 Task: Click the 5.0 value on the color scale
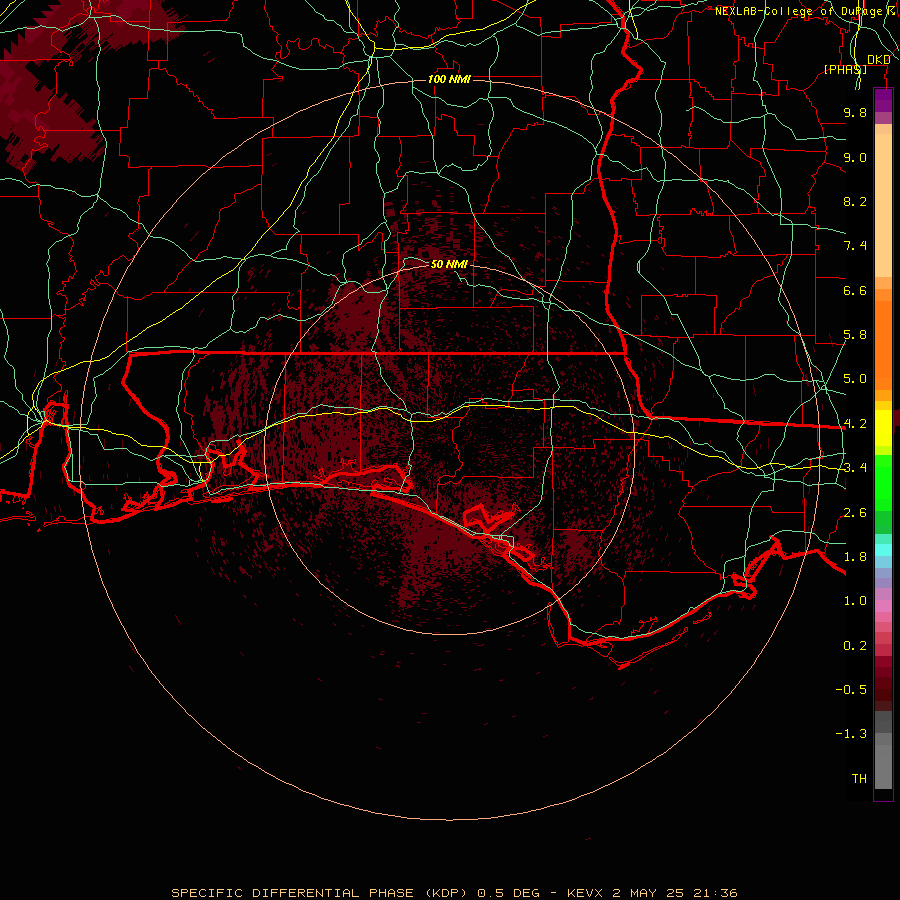[x=855, y=379]
